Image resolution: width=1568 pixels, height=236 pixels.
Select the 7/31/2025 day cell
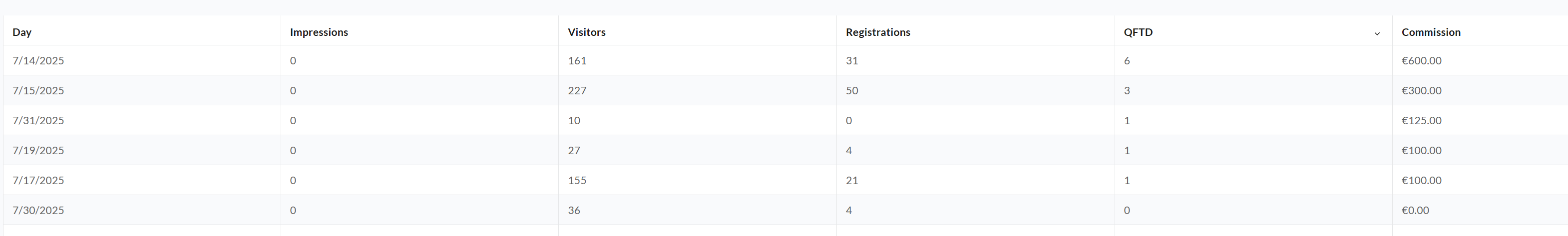click(38, 120)
